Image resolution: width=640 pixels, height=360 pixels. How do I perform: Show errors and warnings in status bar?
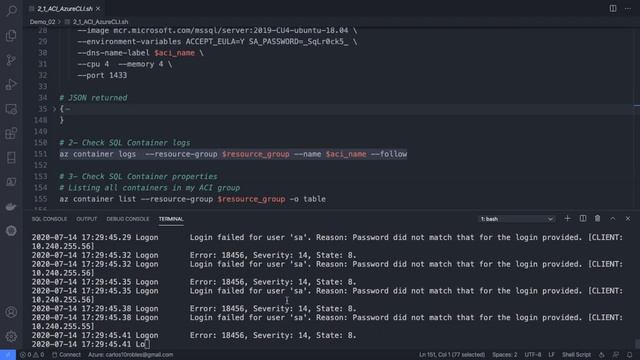tap(32, 355)
